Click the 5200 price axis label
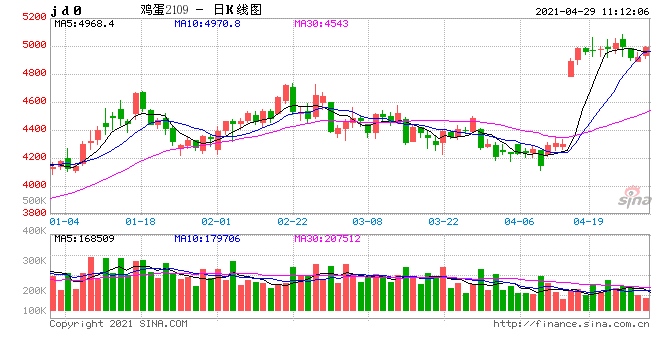 coord(34,17)
